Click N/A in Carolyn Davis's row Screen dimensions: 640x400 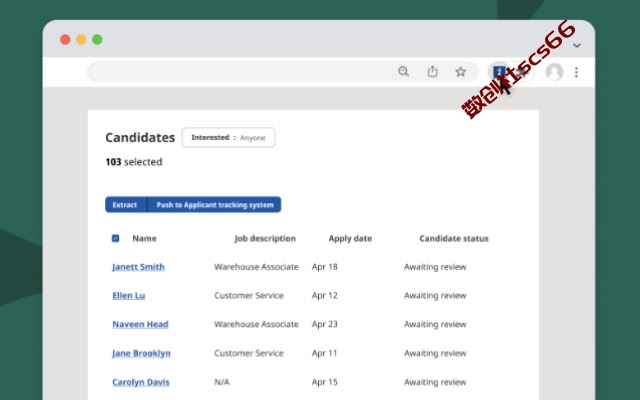(x=222, y=382)
